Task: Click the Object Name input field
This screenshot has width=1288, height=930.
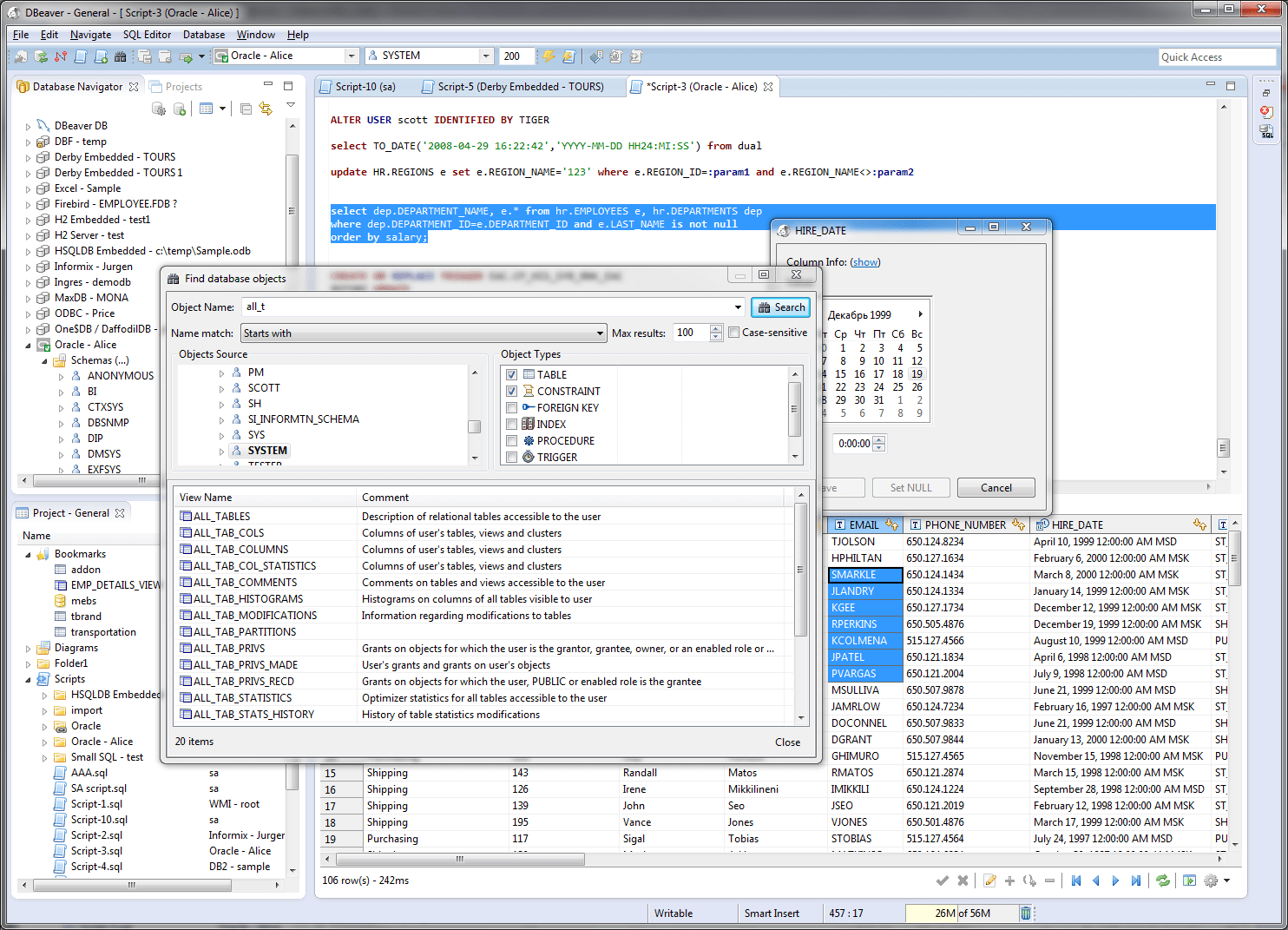Action: pos(486,307)
